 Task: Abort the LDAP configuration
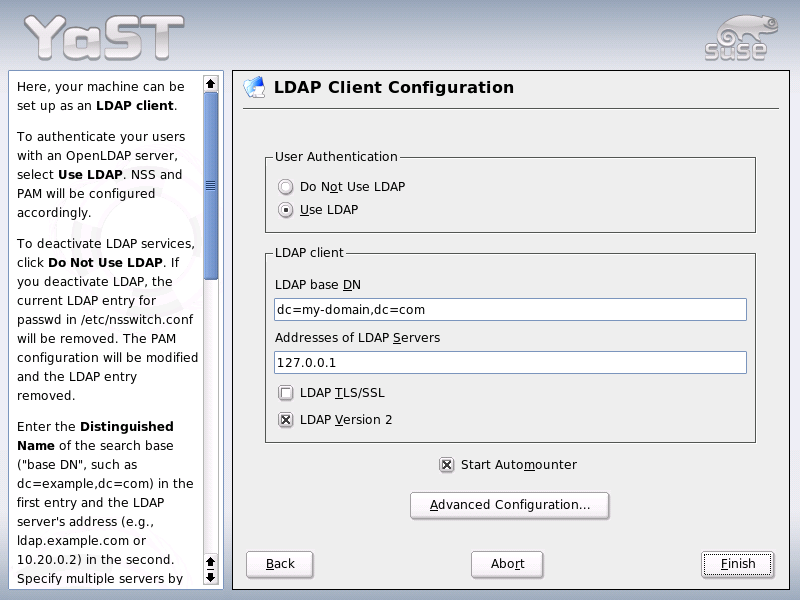coord(507,564)
